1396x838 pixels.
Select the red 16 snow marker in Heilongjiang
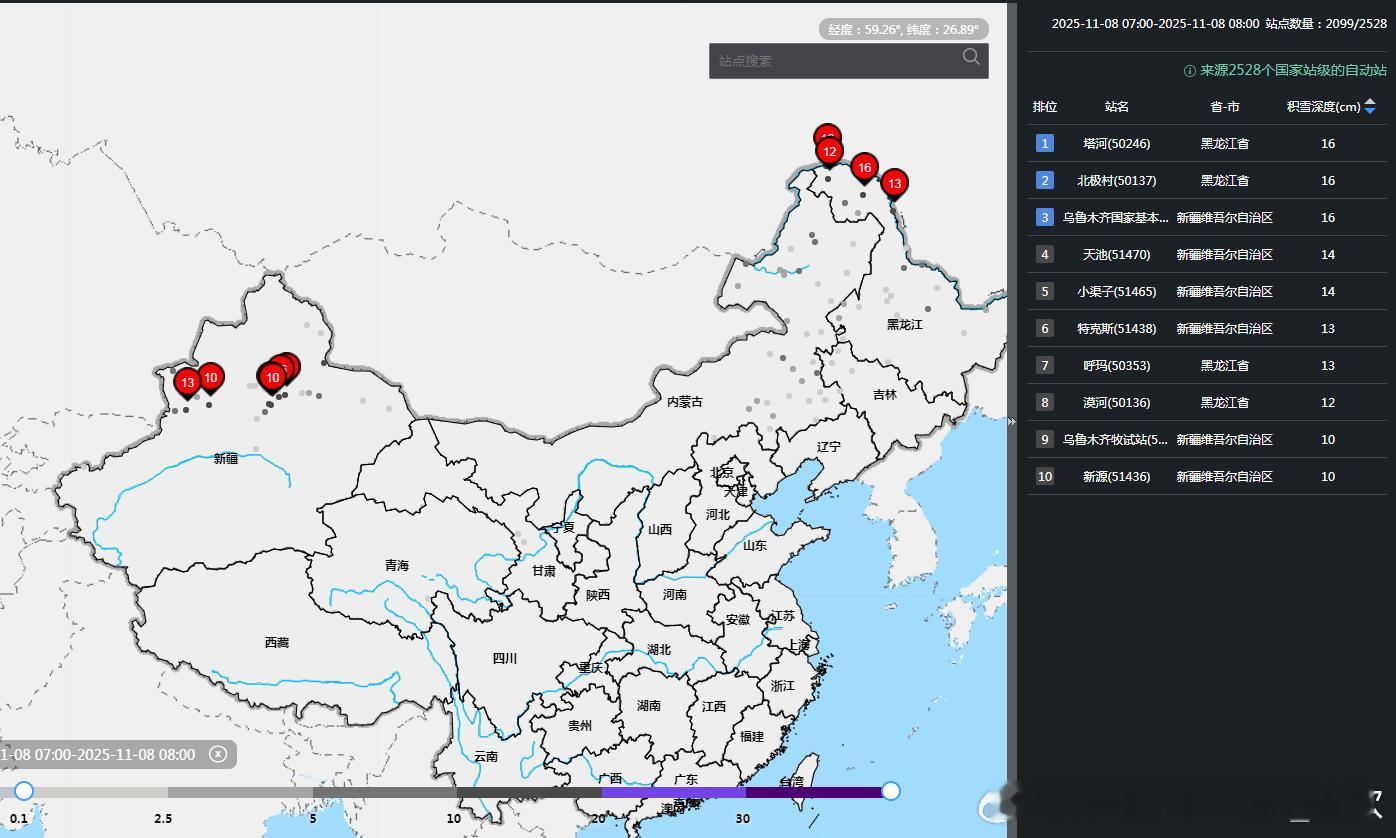(864, 168)
